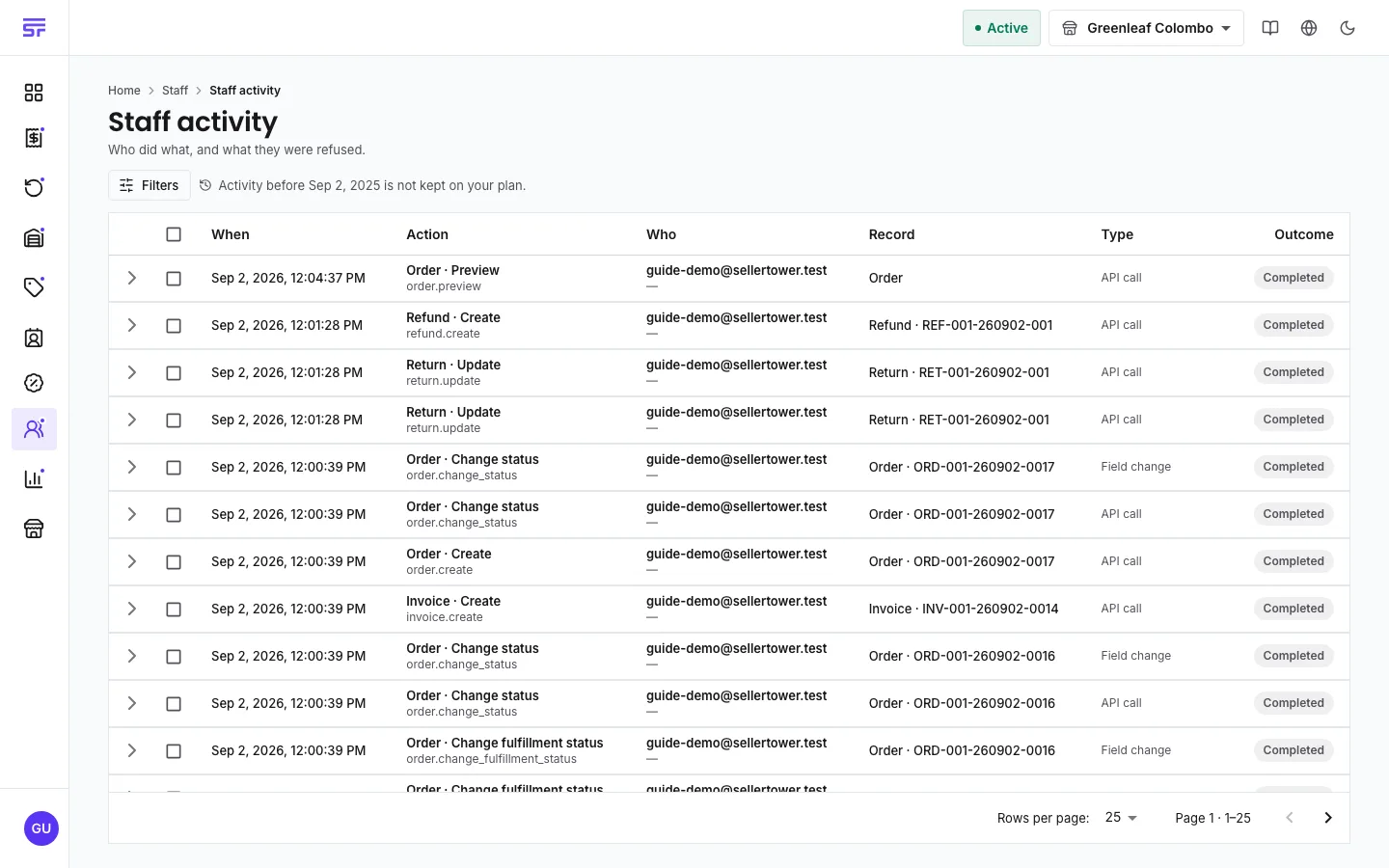Screen dimensions: 1389x868
Task: Open the storefront icon in sidebar
Action: (34, 529)
